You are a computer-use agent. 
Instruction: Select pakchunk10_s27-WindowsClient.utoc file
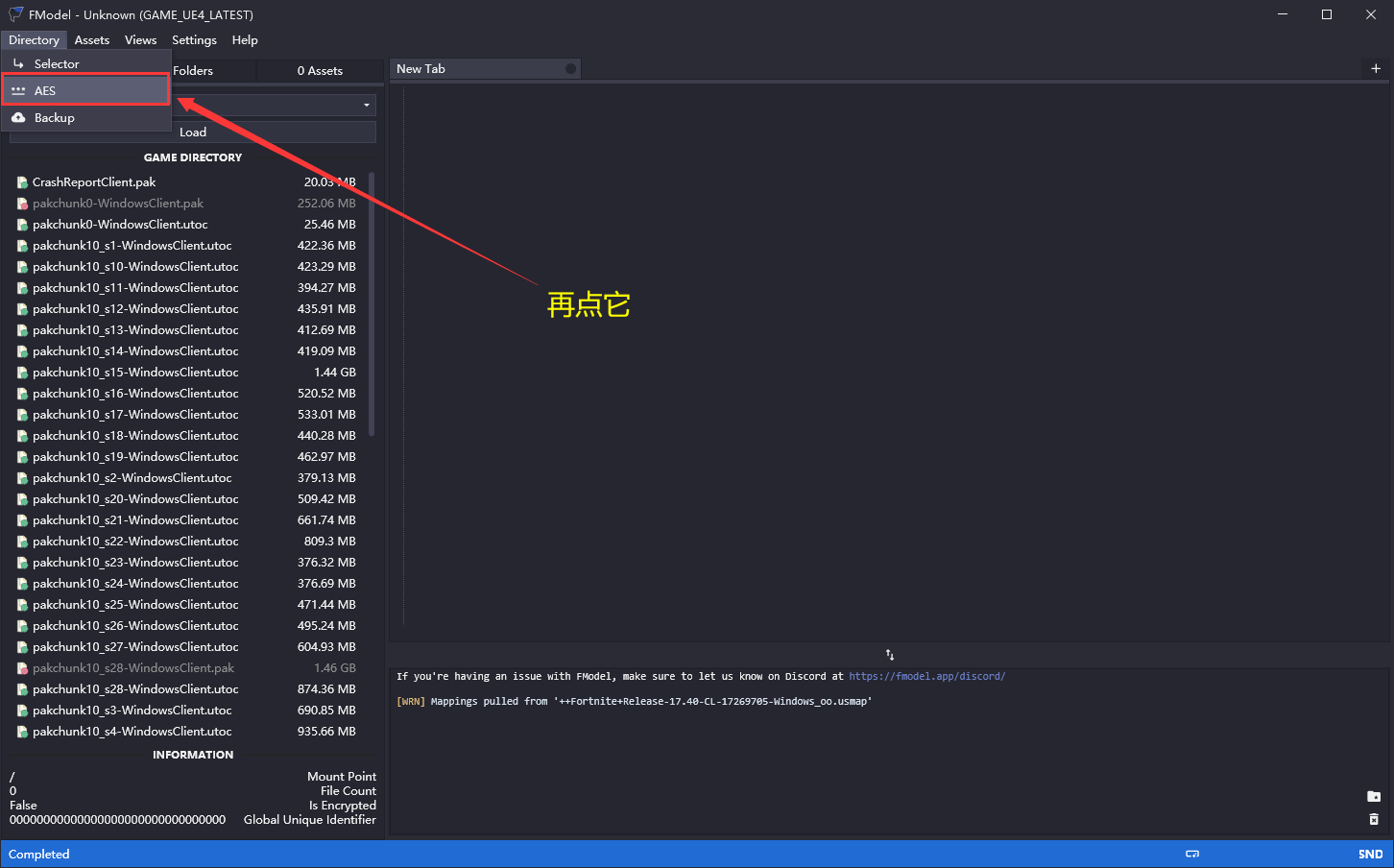(187, 647)
